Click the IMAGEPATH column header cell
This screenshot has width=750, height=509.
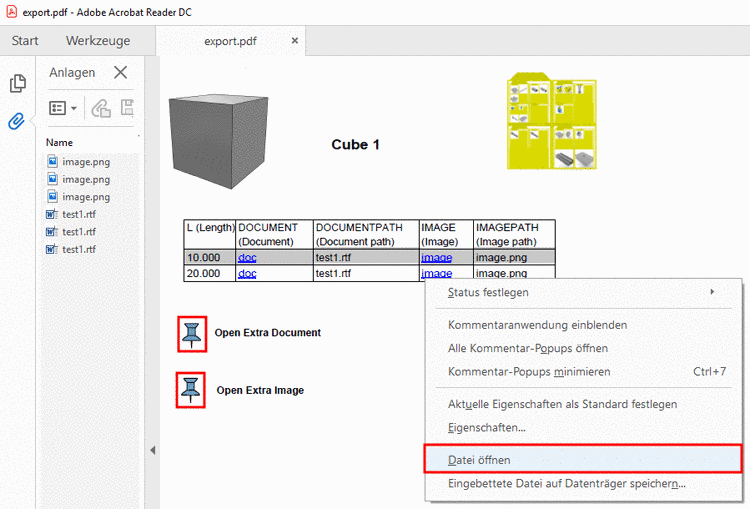(514, 234)
